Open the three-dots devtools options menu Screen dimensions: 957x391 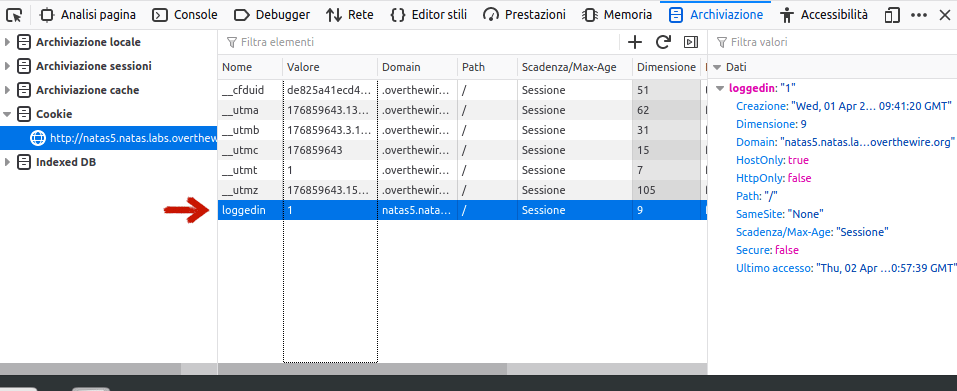tap(919, 15)
